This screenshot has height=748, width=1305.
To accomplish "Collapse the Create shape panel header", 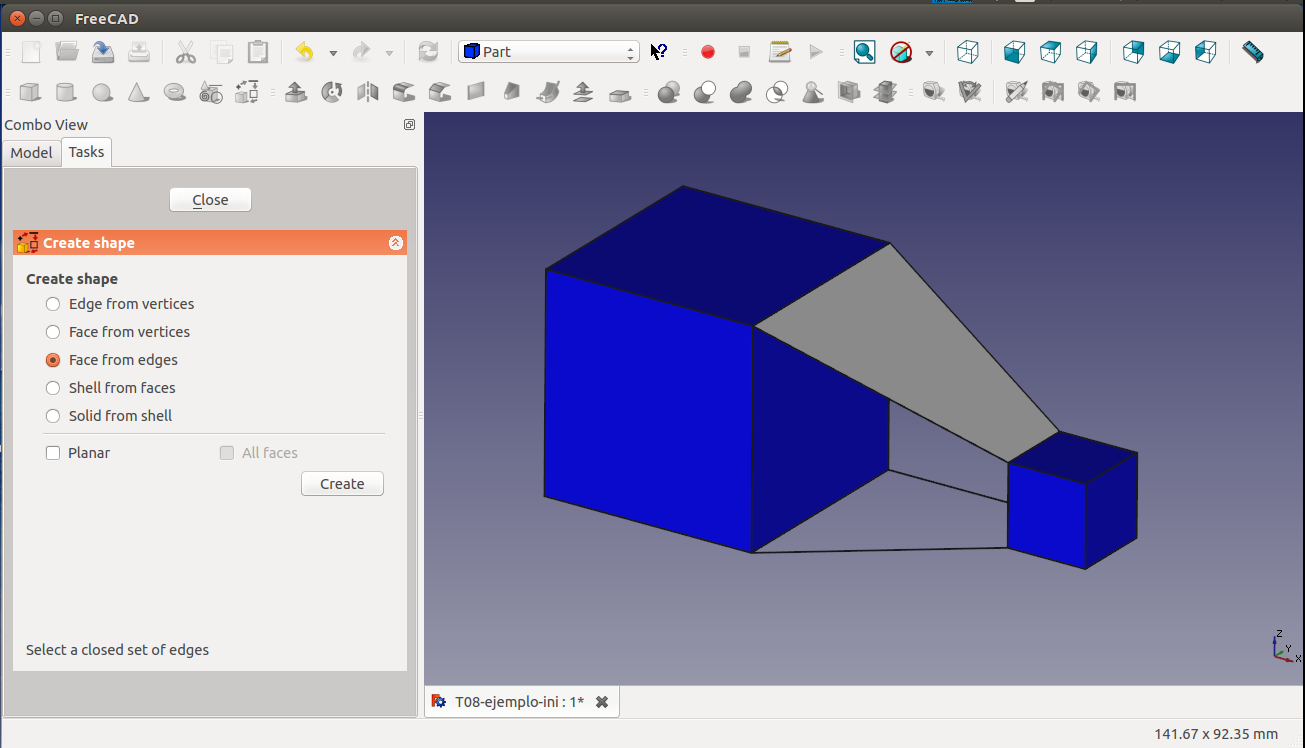I will (395, 243).
